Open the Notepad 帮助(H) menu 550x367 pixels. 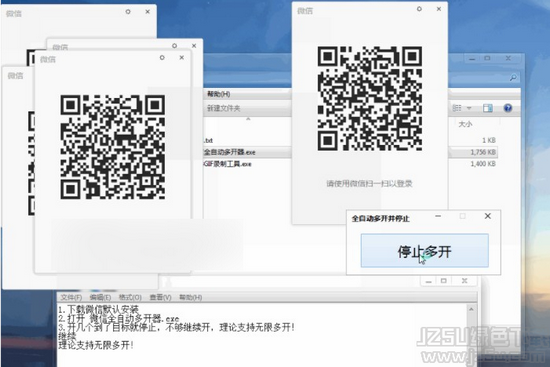tap(190, 298)
